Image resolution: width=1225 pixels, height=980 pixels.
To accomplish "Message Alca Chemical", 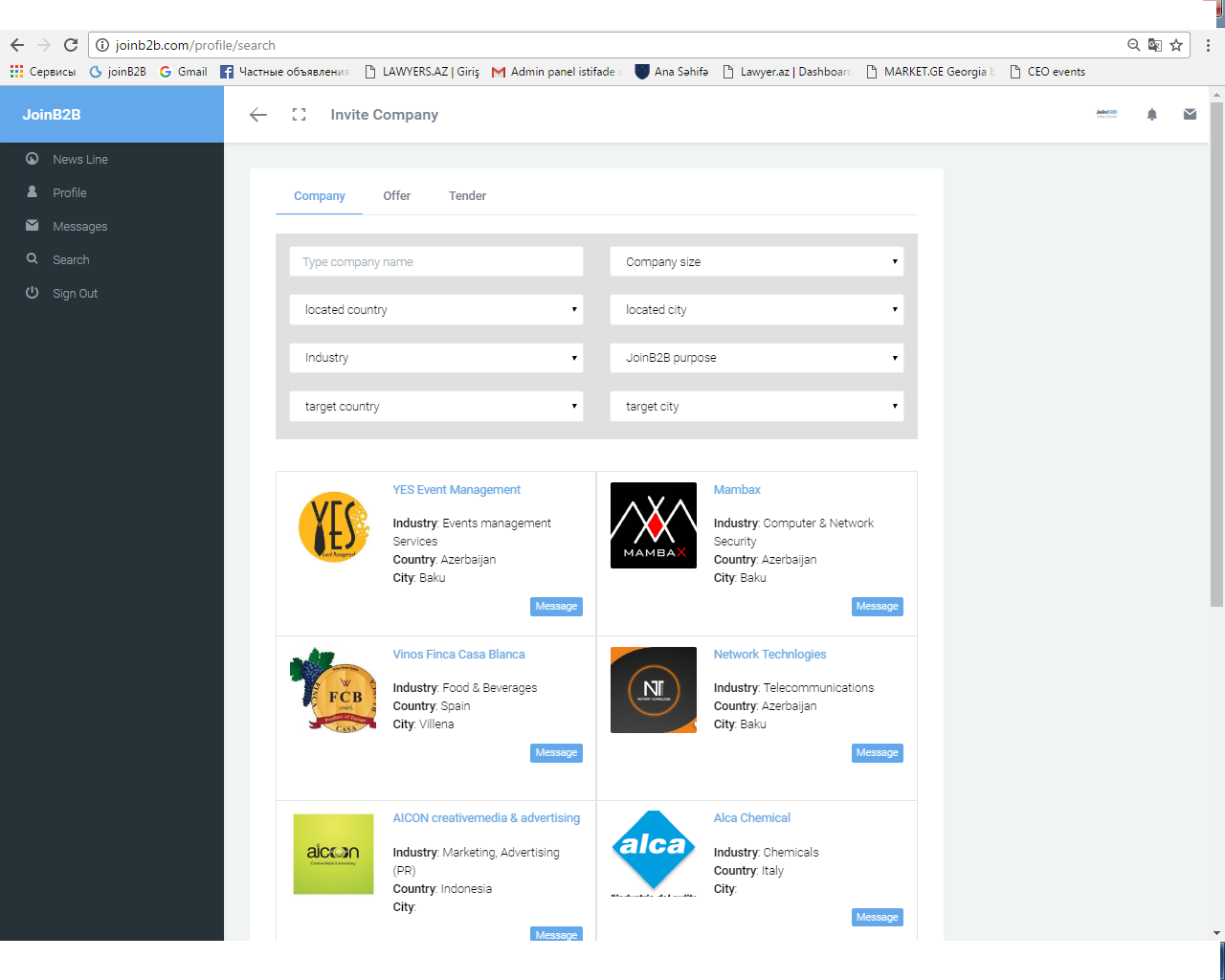I will 878,918.
